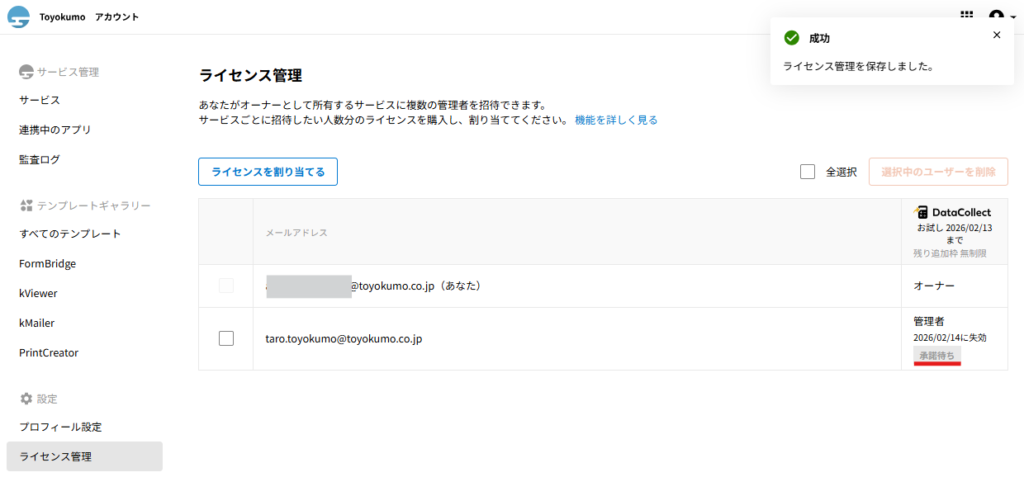Open サービス in the sidebar
Screen dimensions: 1024x477
coord(40,100)
